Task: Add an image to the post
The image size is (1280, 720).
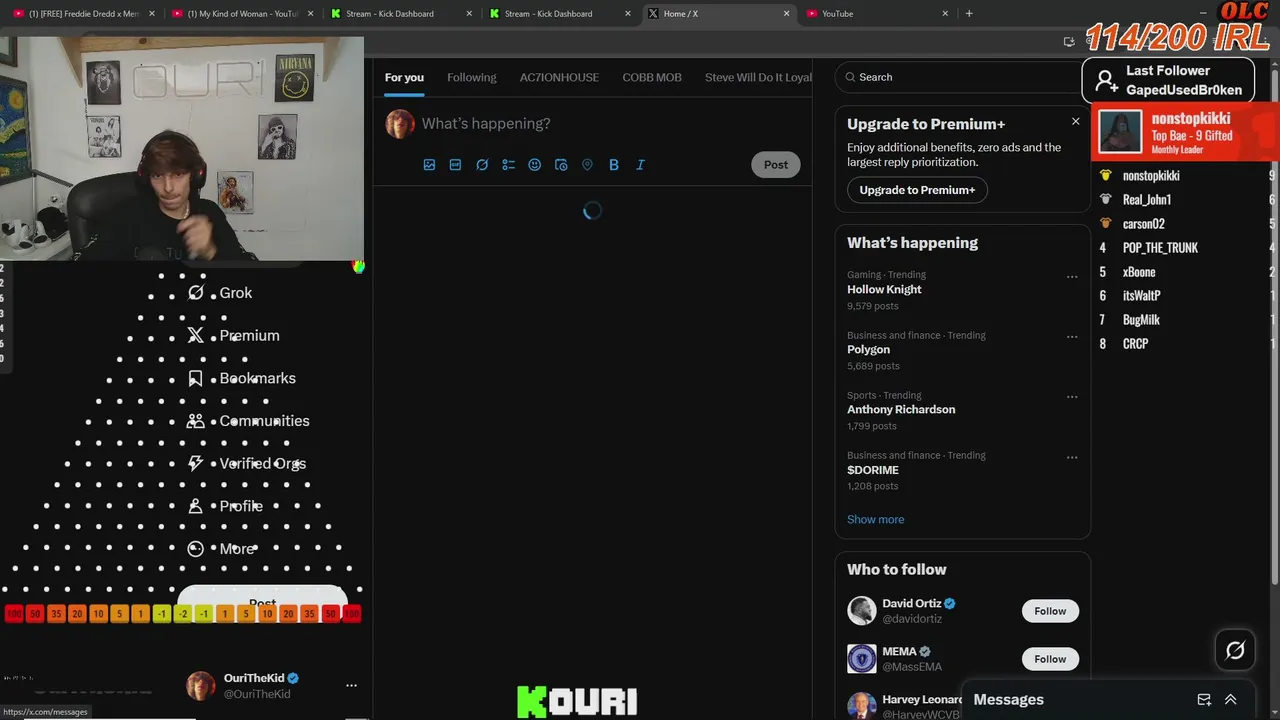Action: 429,165
